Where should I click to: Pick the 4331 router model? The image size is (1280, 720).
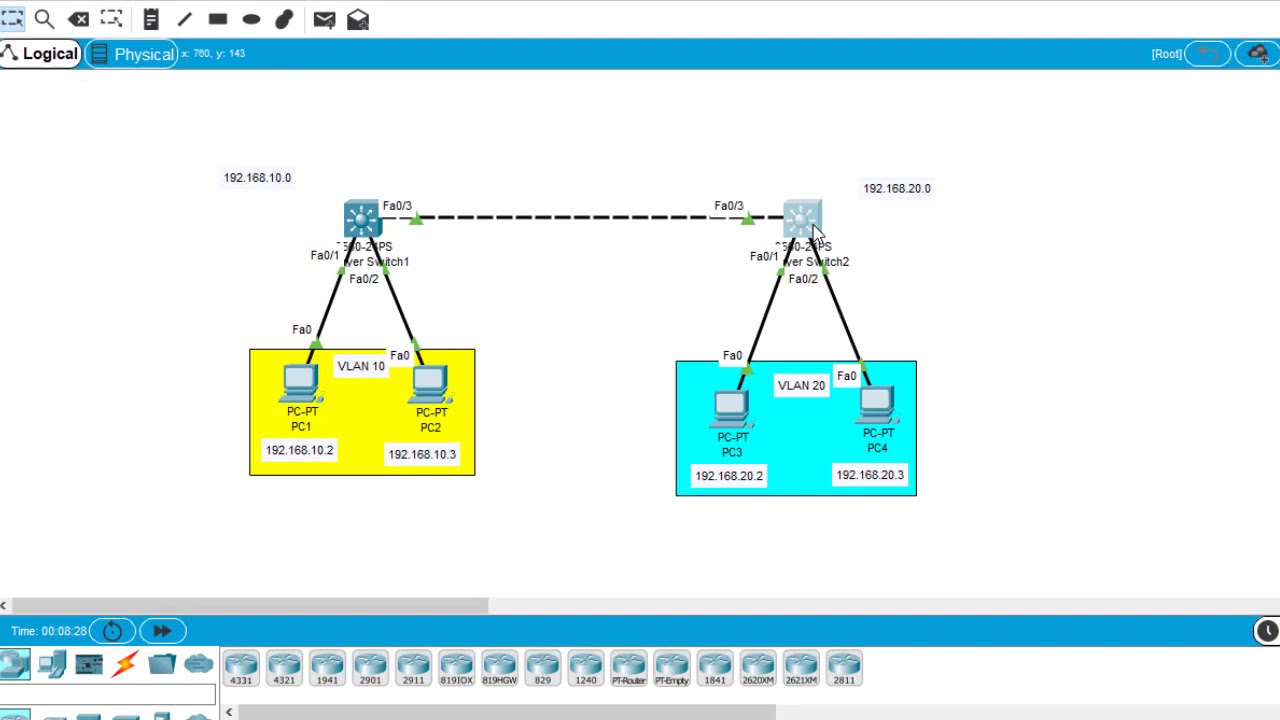pyautogui.click(x=241, y=668)
